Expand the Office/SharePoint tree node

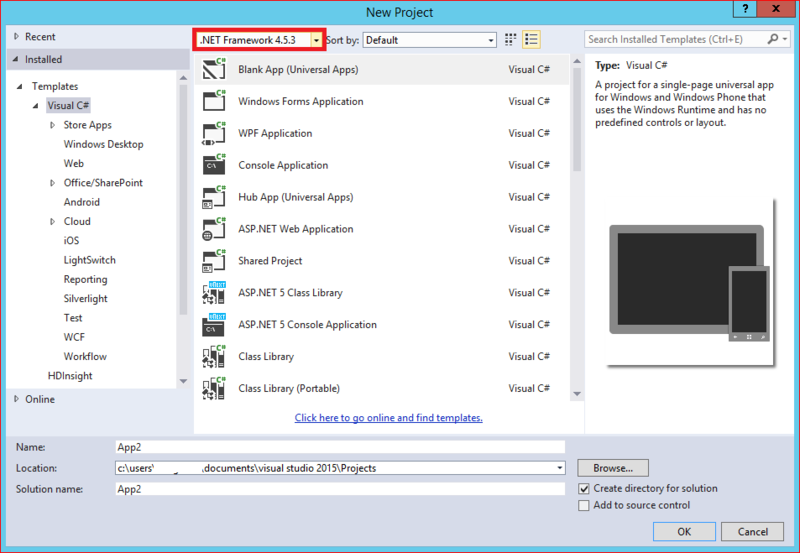pyautogui.click(x=52, y=182)
